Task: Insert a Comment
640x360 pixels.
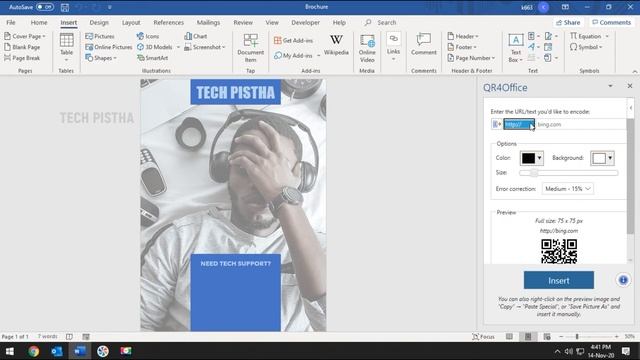Action: coord(424,44)
